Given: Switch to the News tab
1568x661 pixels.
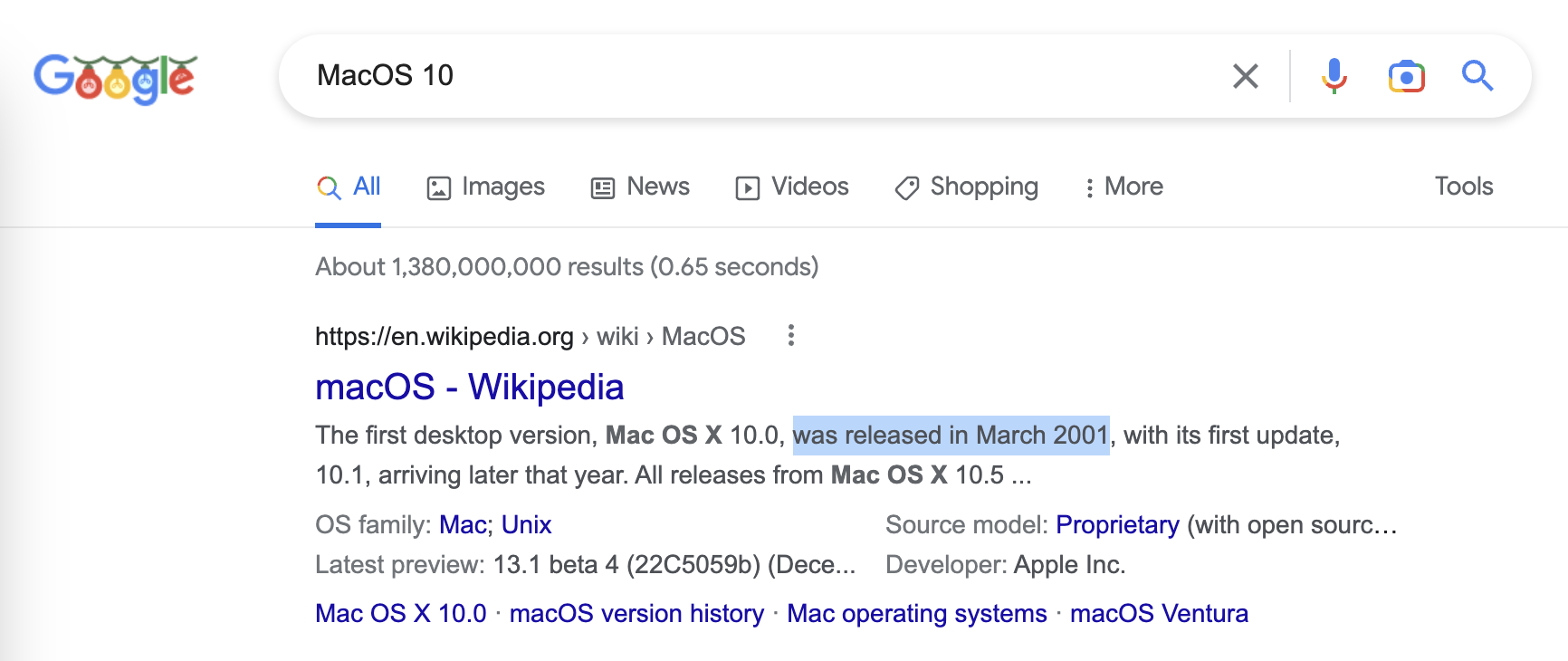Looking at the screenshot, I should [x=640, y=187].
